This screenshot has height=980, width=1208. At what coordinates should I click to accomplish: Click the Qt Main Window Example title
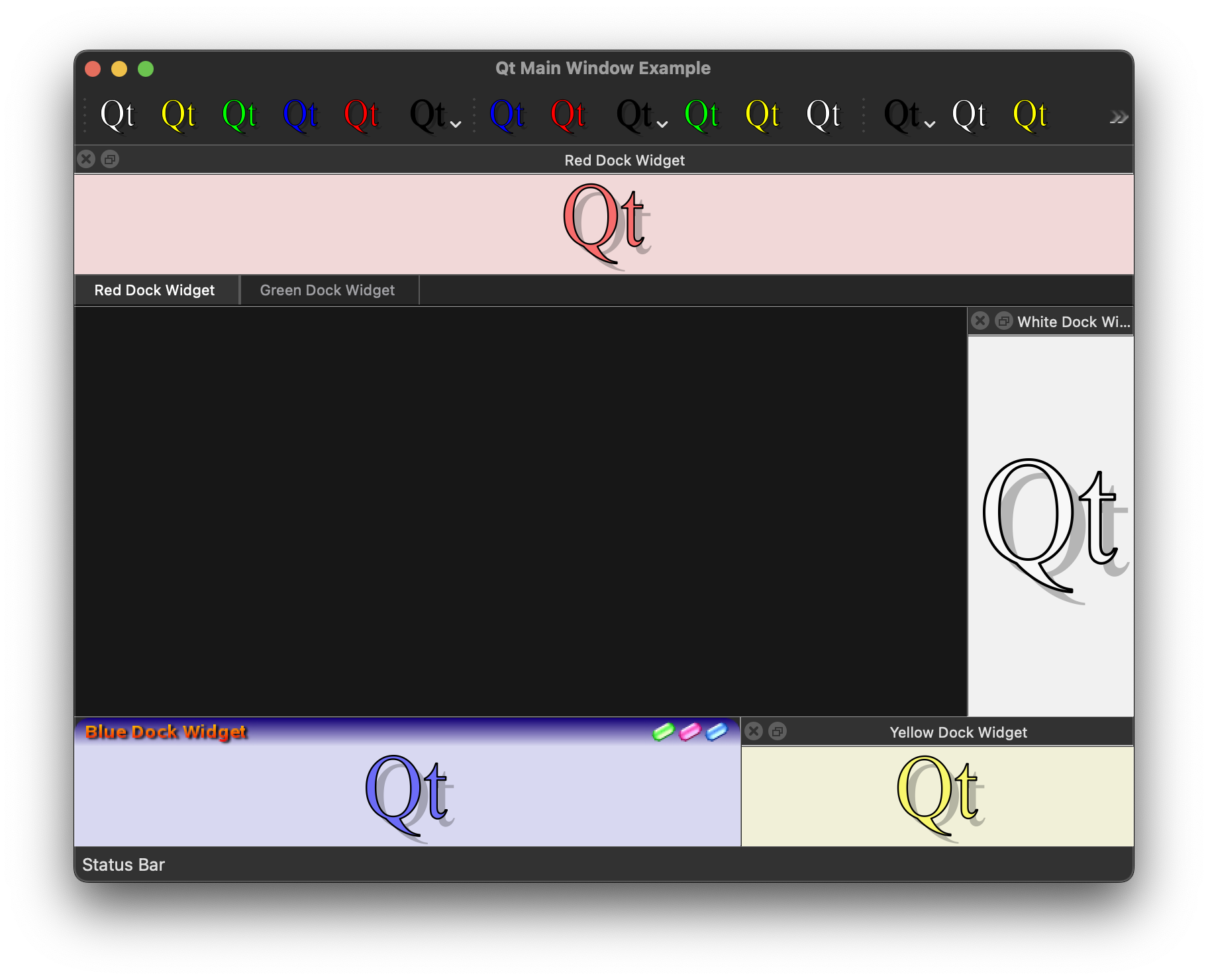point(603,68)
